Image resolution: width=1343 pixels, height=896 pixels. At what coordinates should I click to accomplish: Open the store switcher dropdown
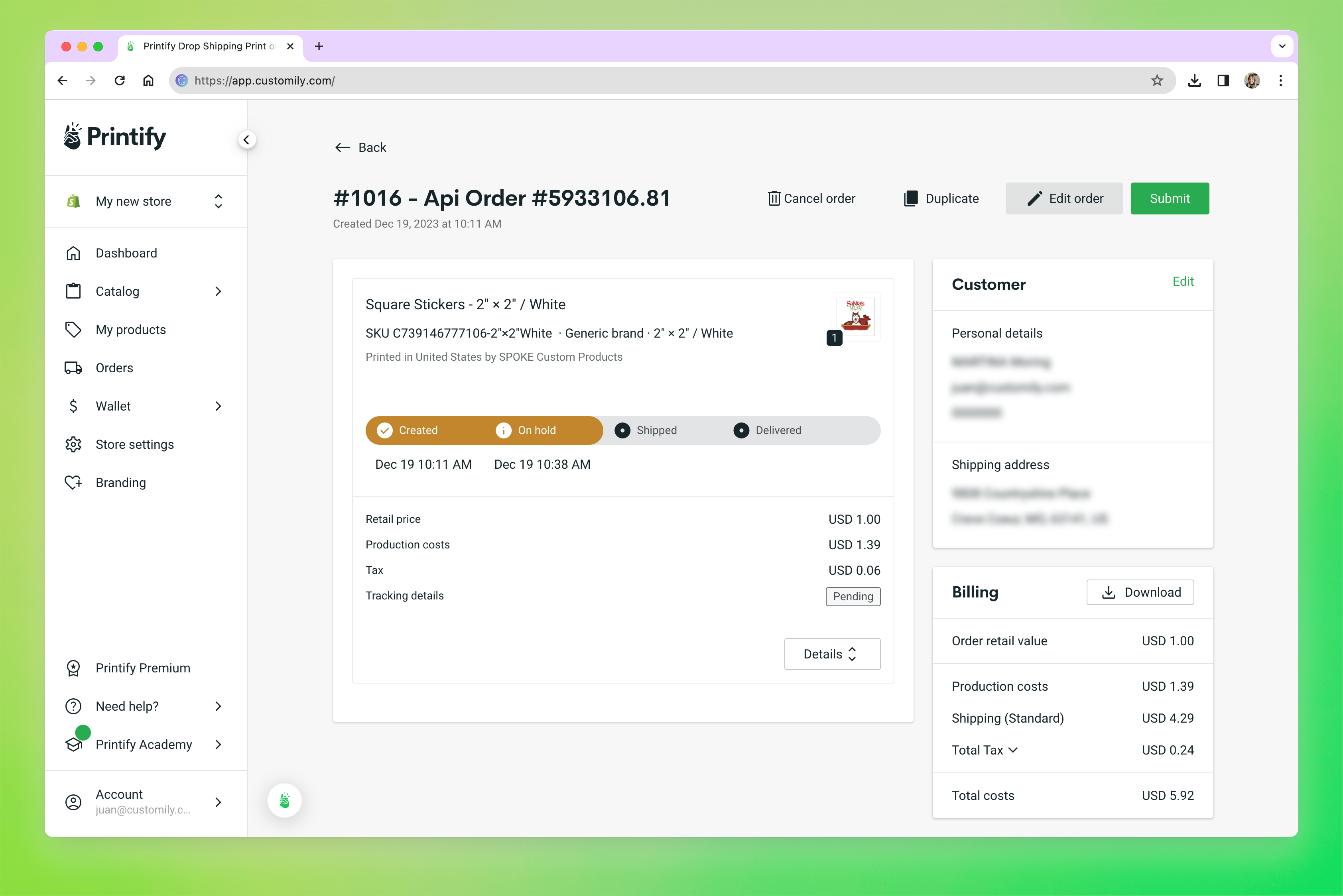[x=218, y=201]
